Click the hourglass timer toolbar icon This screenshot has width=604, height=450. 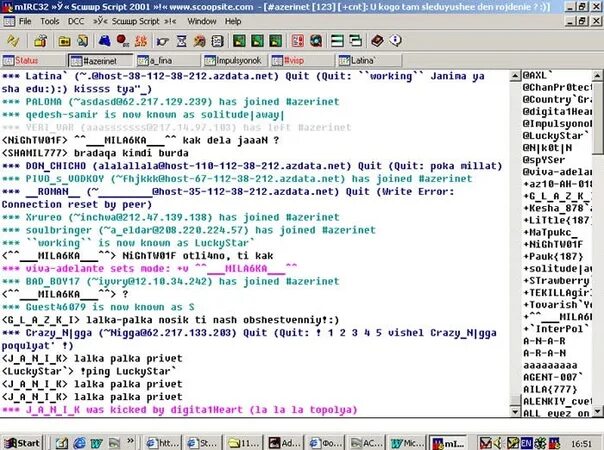181,40
